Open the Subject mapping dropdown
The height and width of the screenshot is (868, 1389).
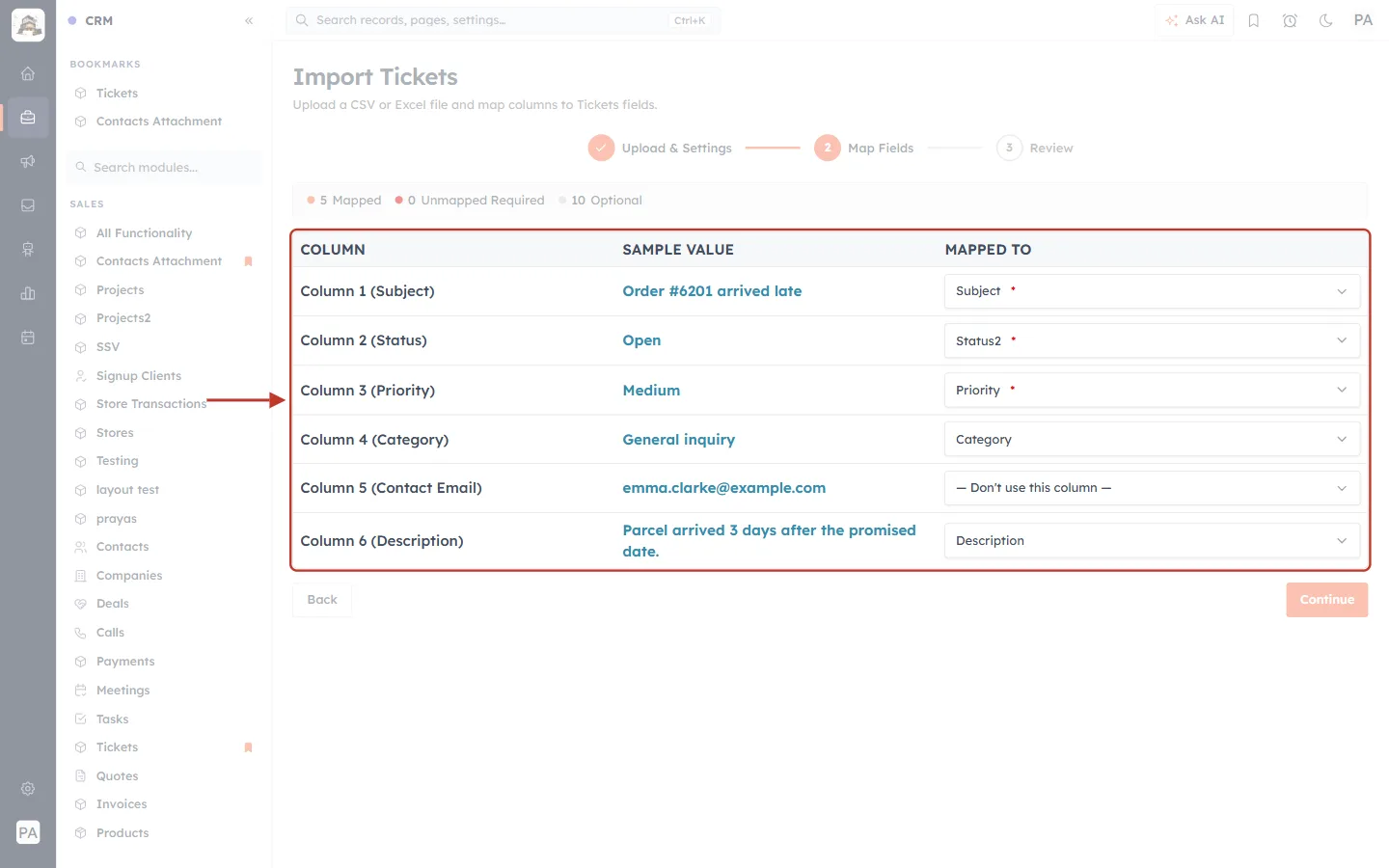point(1152,291)
